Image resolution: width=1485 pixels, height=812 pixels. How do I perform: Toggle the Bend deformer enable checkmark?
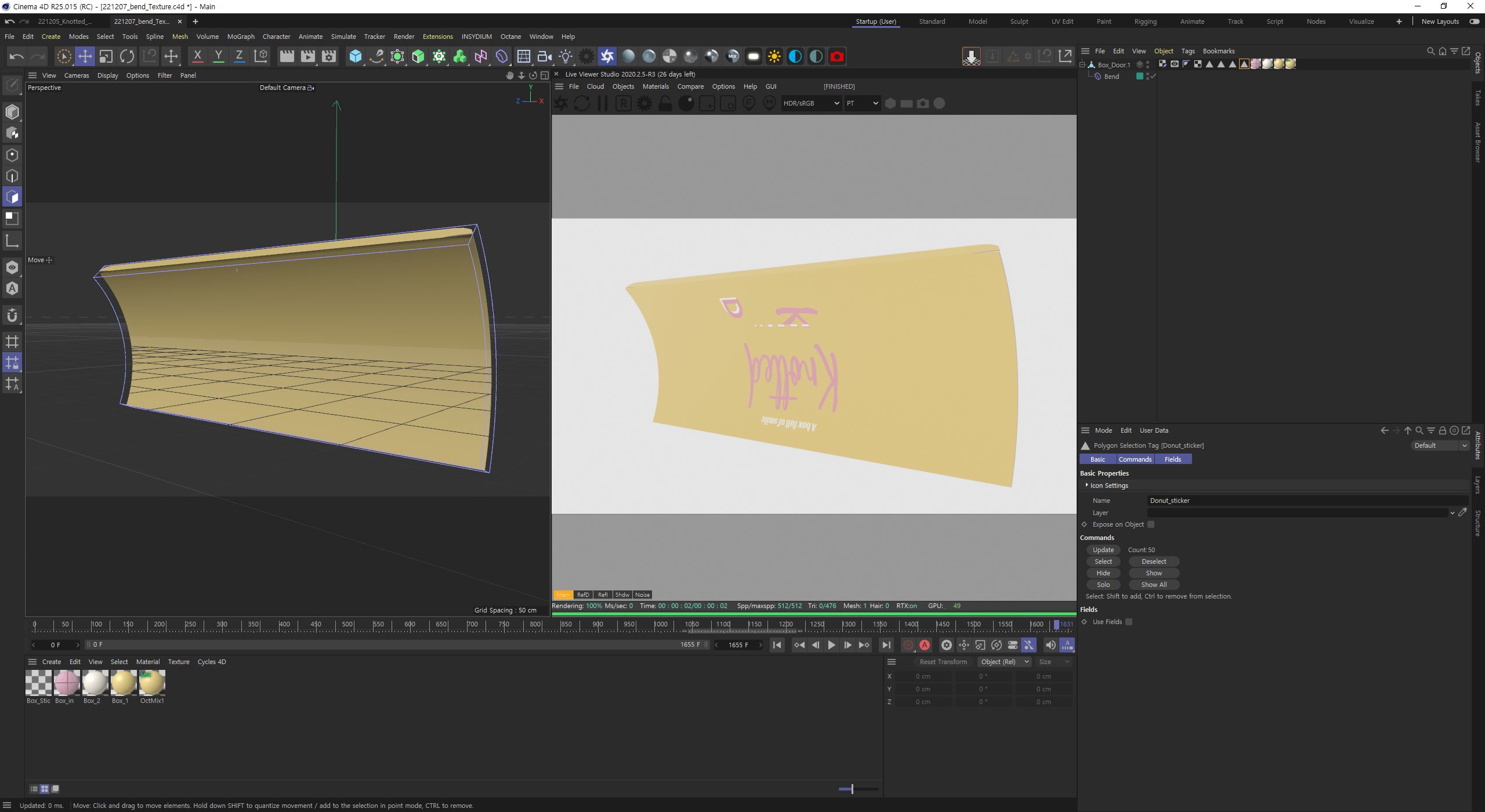click(1153, 76)
